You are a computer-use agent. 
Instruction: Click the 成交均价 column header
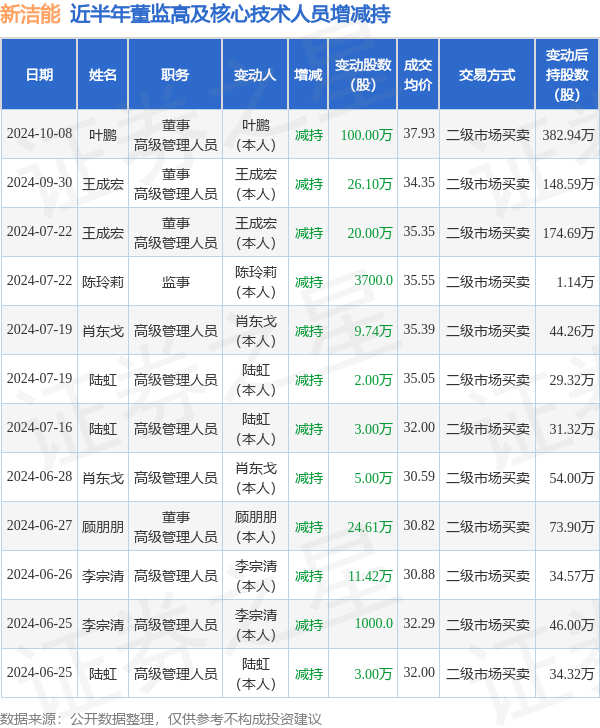(x=418, y=75)
